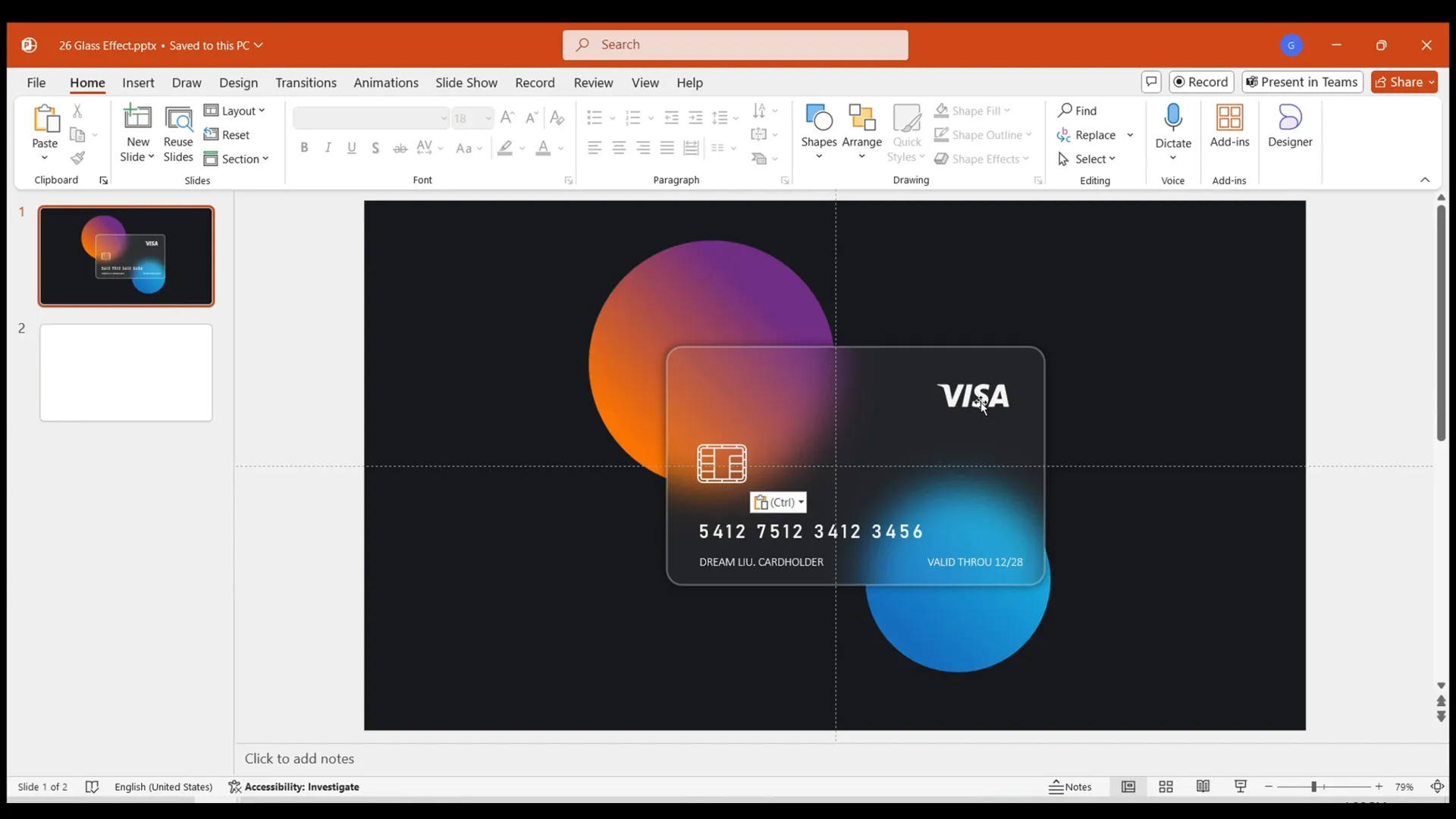Toggle Bold formatting
The height and width of the screenshot is (819, 1456).
tap(304, 148)
